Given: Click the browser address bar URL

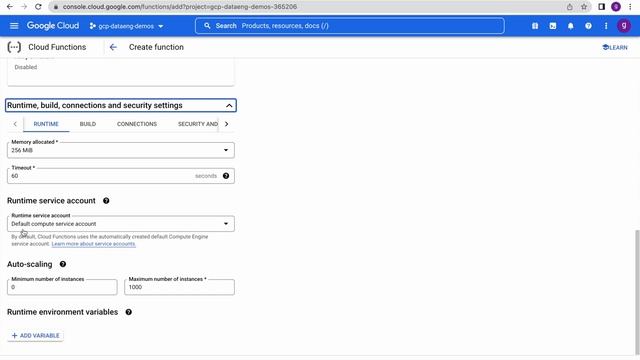Looking at the screenshot, I should pos(180,7).
